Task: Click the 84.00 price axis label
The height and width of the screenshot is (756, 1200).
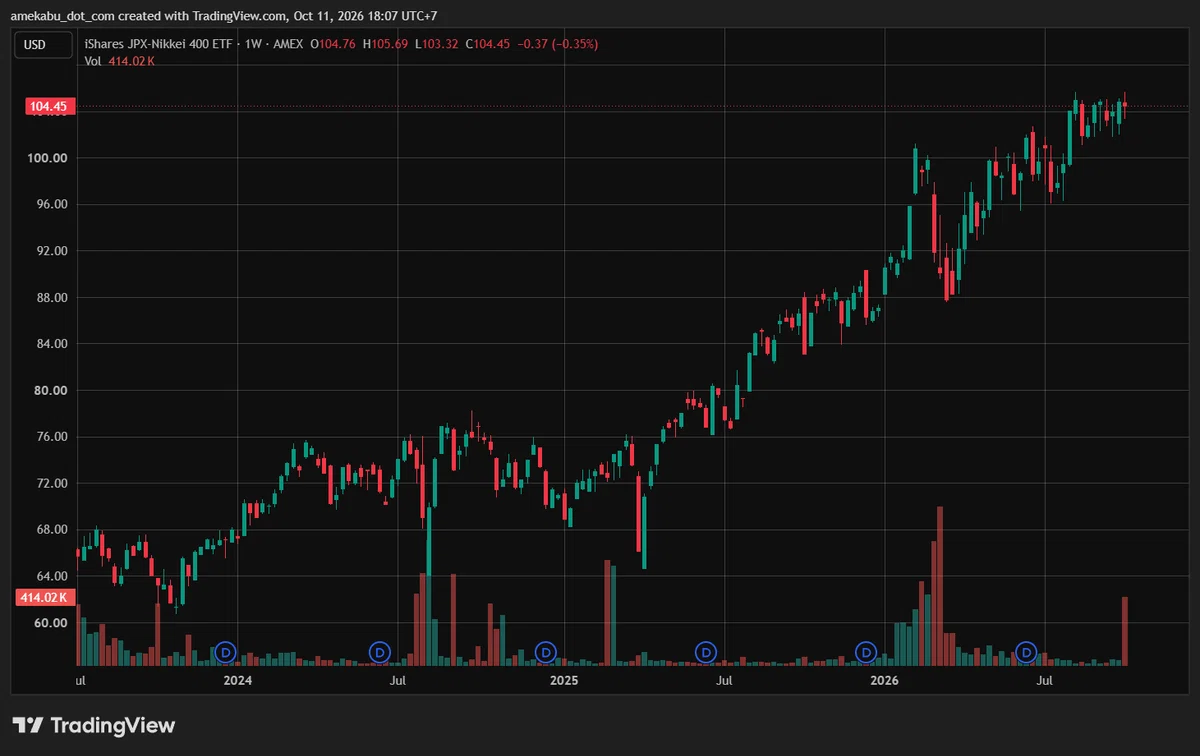Action: [x=51, y=344]
